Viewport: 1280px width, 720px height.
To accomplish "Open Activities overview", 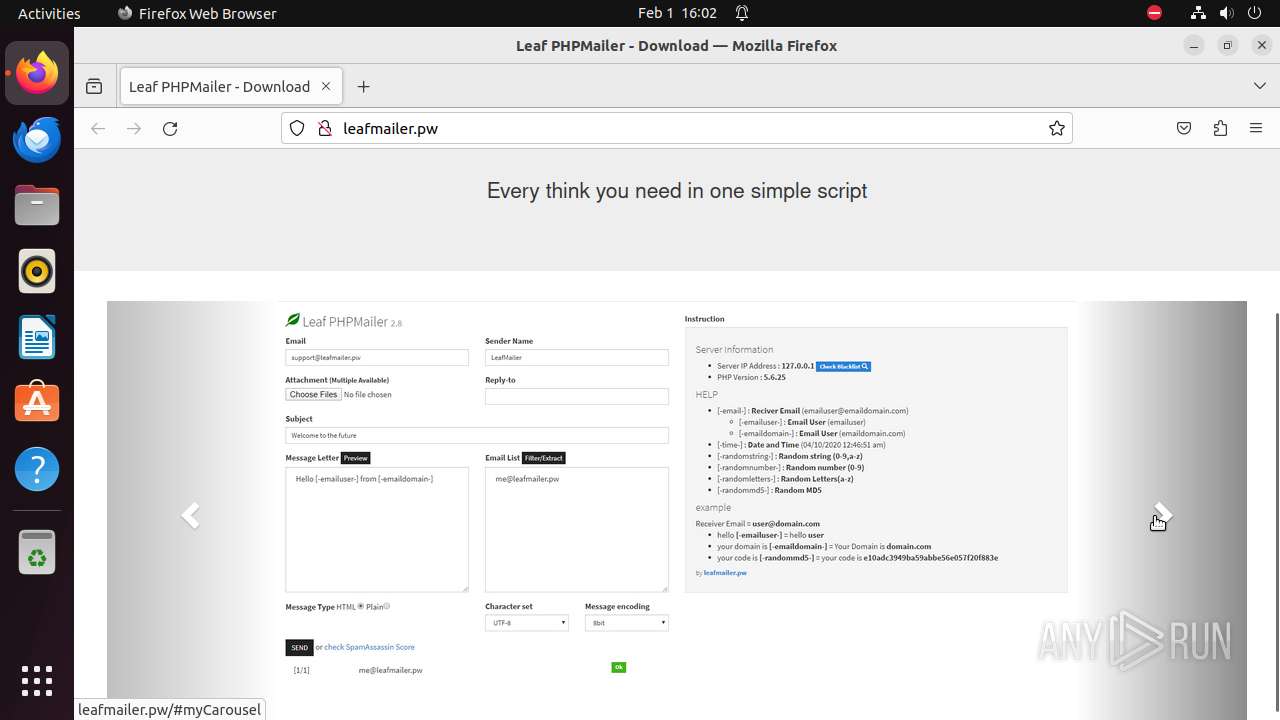I will coord(49,13).
